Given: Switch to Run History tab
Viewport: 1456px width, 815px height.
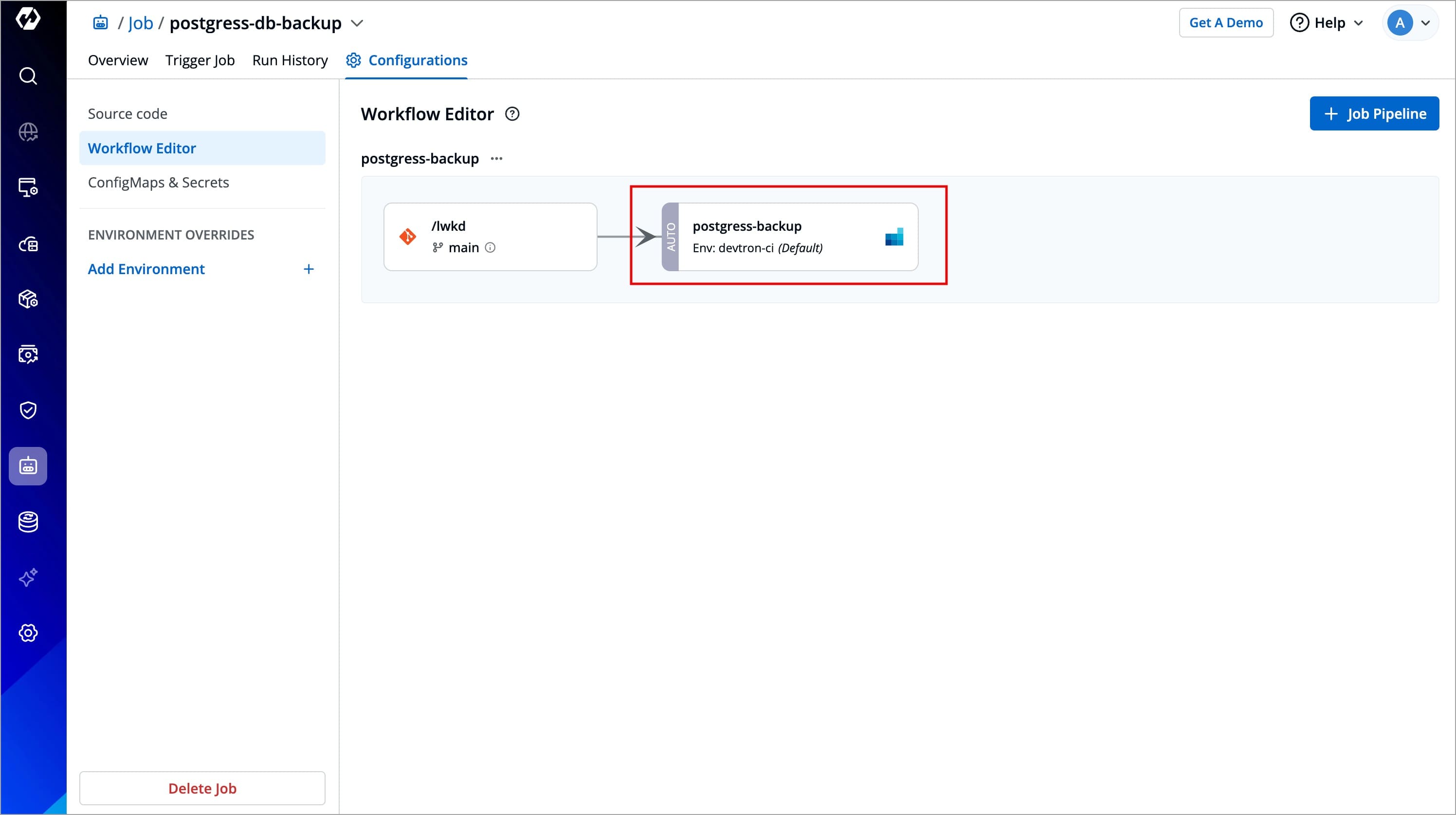Looking at the screenshot, I should [290, 60].
